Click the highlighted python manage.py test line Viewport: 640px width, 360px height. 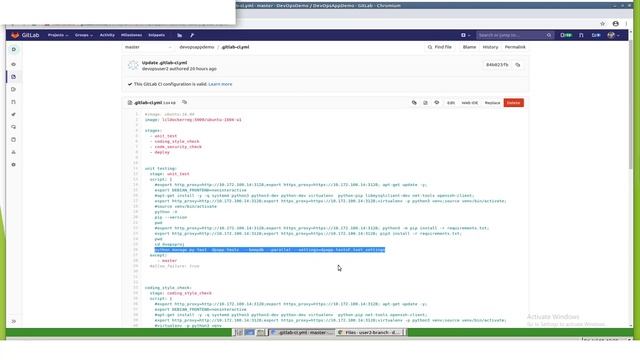coord(270,250)
